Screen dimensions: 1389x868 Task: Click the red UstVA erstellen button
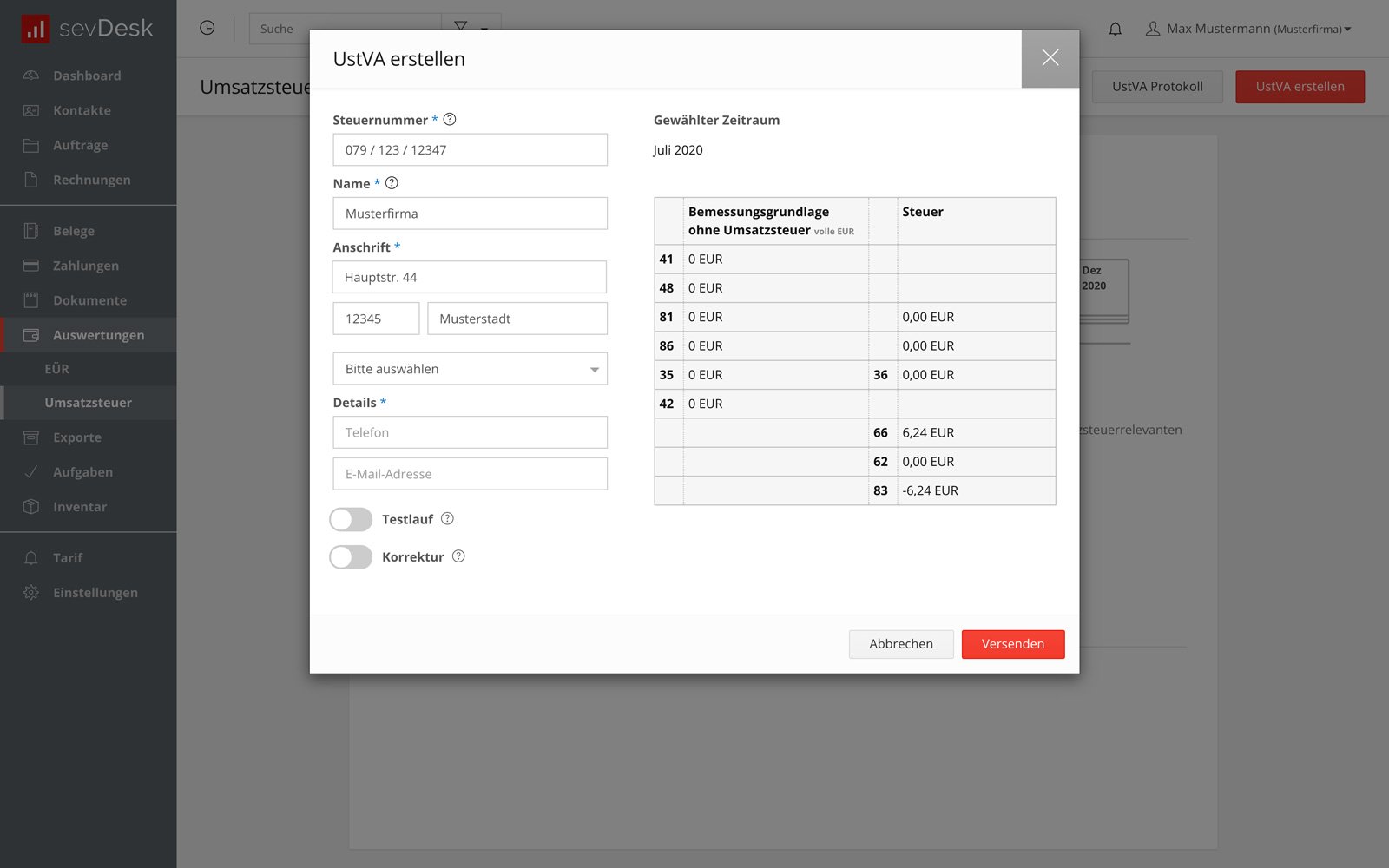pyautogui.click(x=1300, y=87)
